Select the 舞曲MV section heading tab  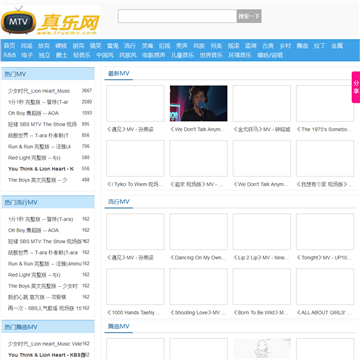click(x=119, y=326)
